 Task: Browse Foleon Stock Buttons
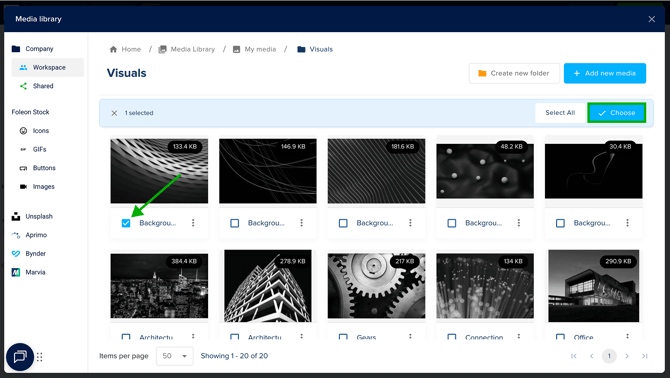pyautogui.click(x=38, y=168)
